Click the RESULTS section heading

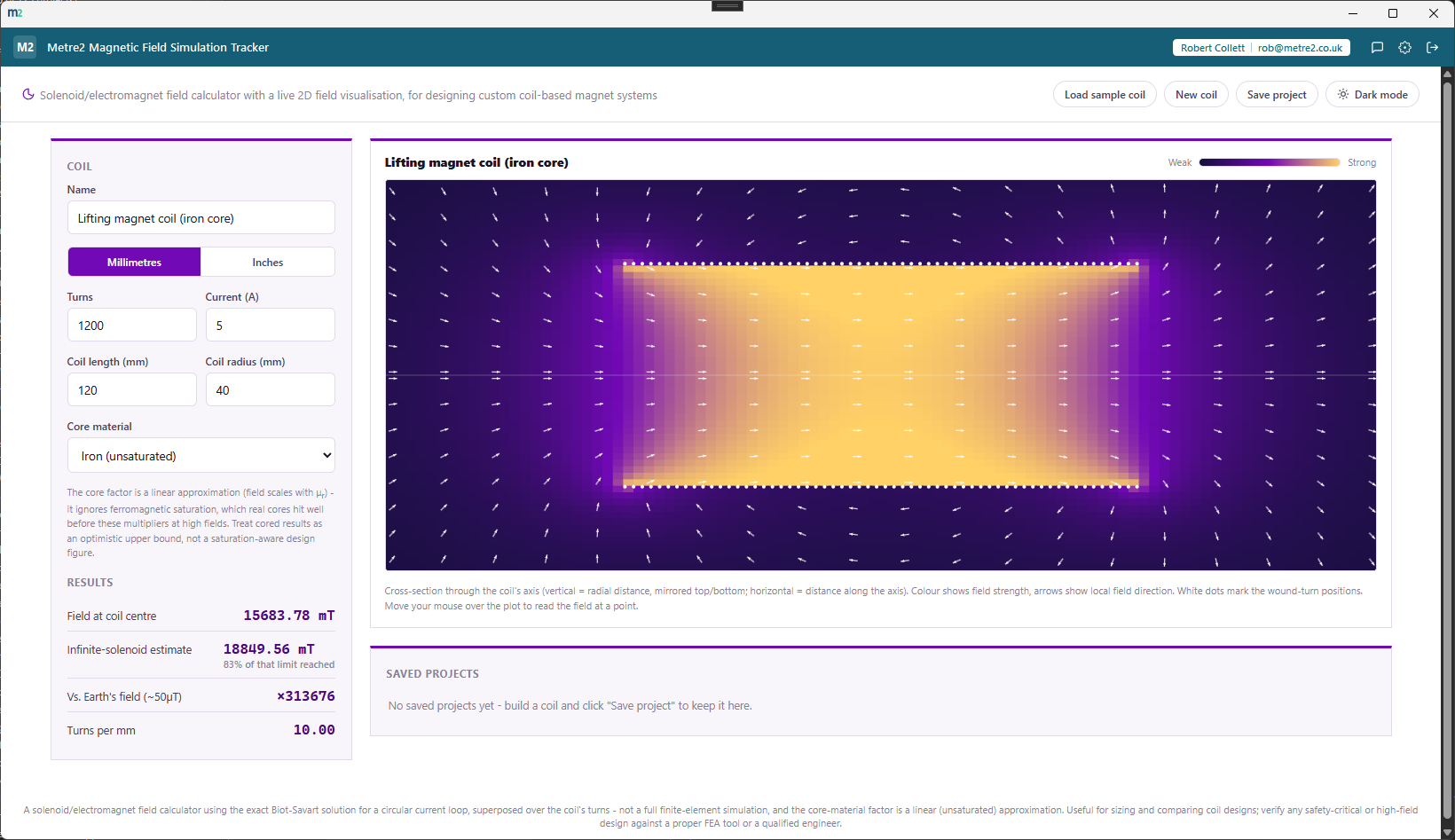(x=90, y=583)
